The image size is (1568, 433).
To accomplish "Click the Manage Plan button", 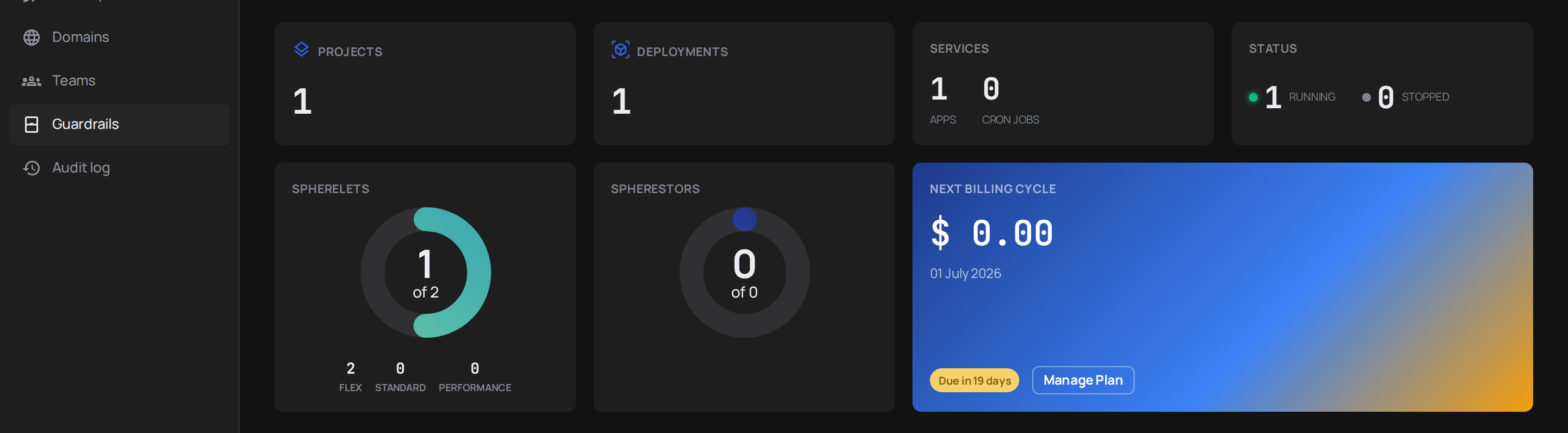I will click(x=1083, y=380).
